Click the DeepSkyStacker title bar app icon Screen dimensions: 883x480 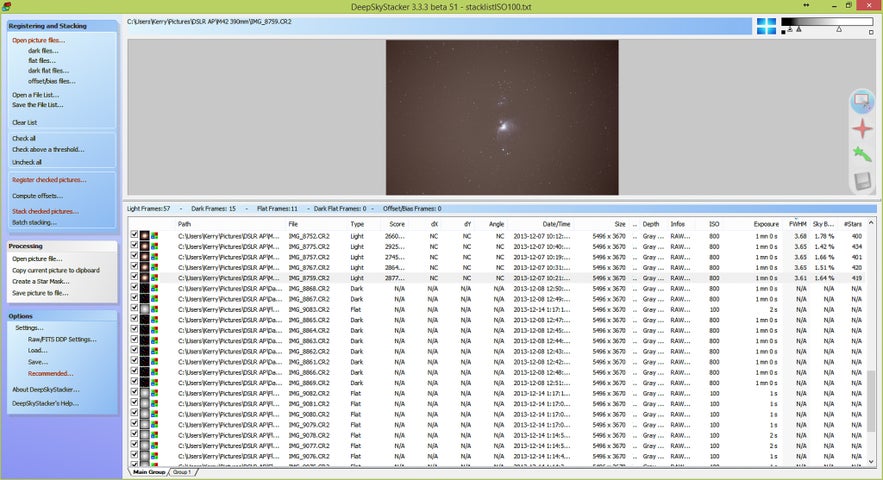tap(5, 6)
